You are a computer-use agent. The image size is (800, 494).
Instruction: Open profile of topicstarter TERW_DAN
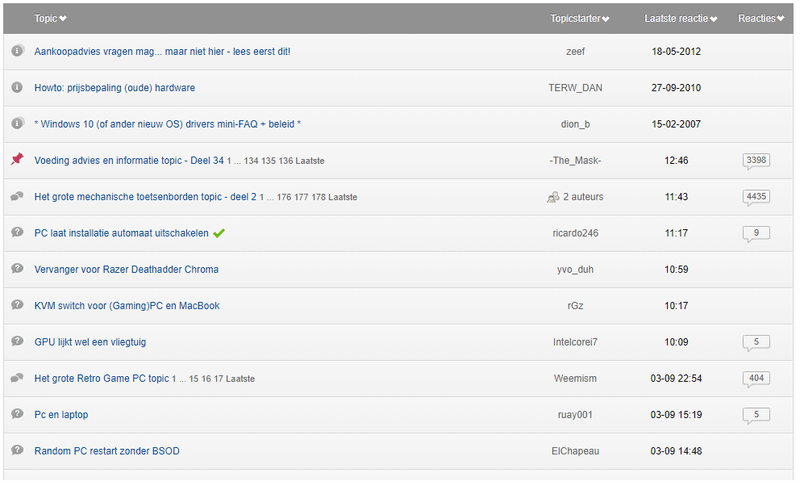(x=575, y=88)
